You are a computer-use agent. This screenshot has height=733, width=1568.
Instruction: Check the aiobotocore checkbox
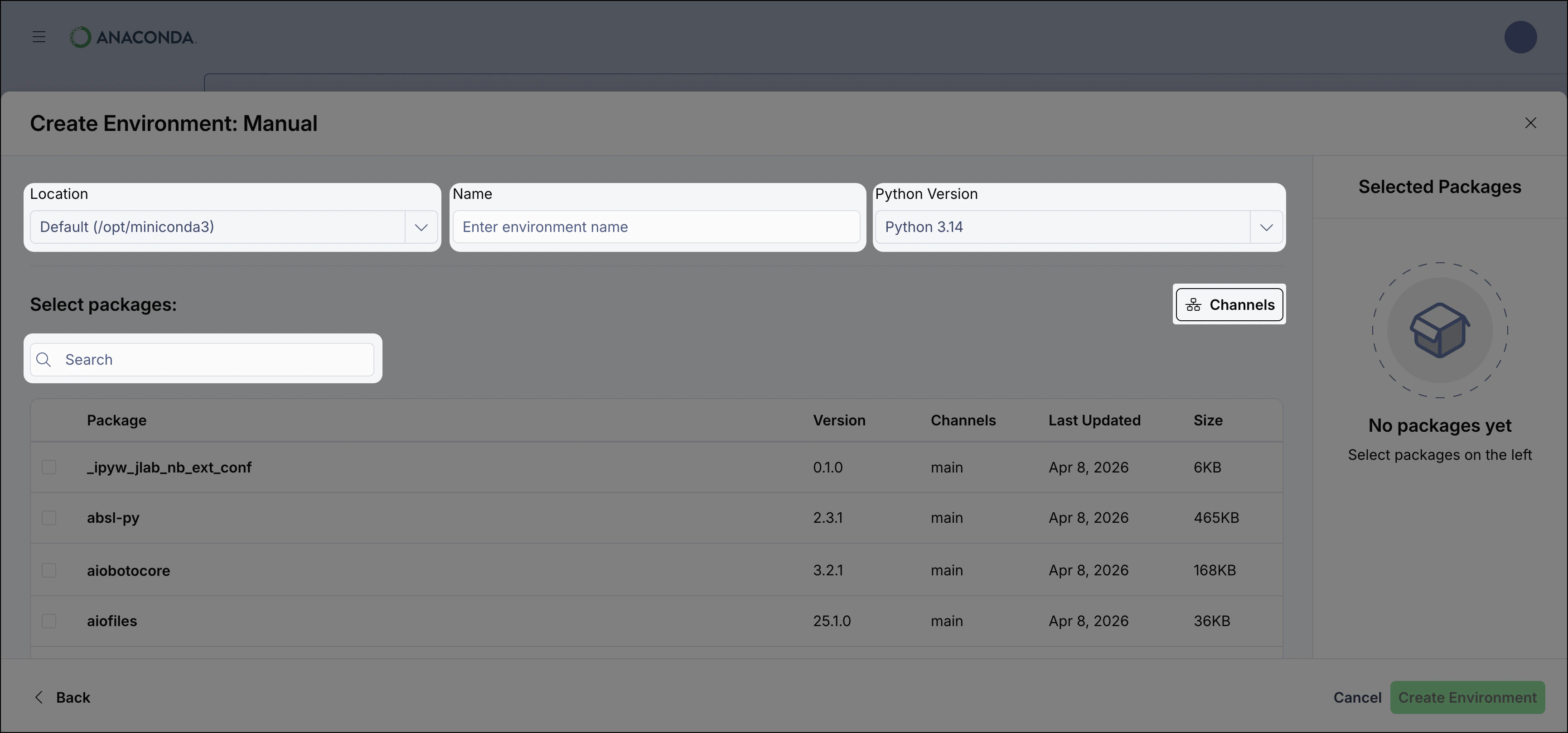(x=49, y=570)
